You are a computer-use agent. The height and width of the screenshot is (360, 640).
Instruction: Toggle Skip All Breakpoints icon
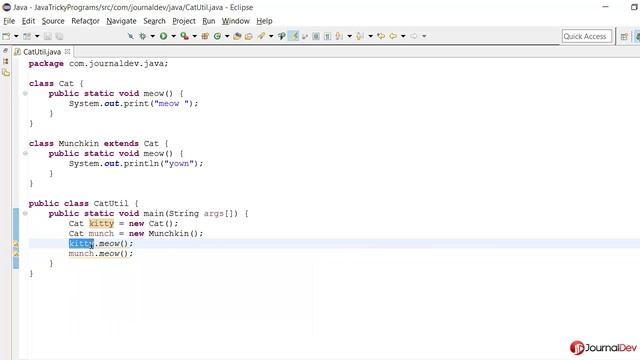(131, 36)
